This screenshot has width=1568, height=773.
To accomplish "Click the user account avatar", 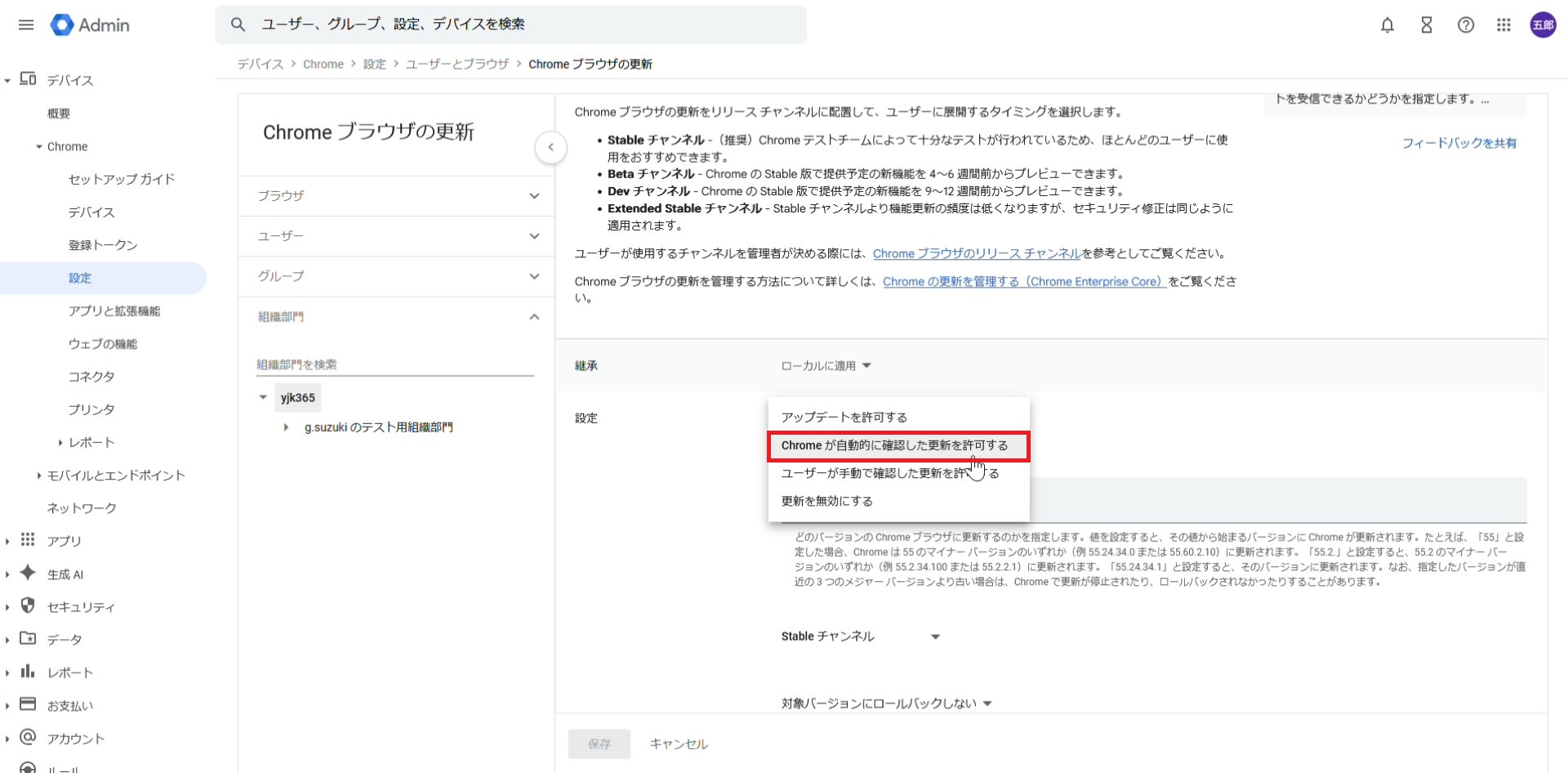I will pos(1542,25).
